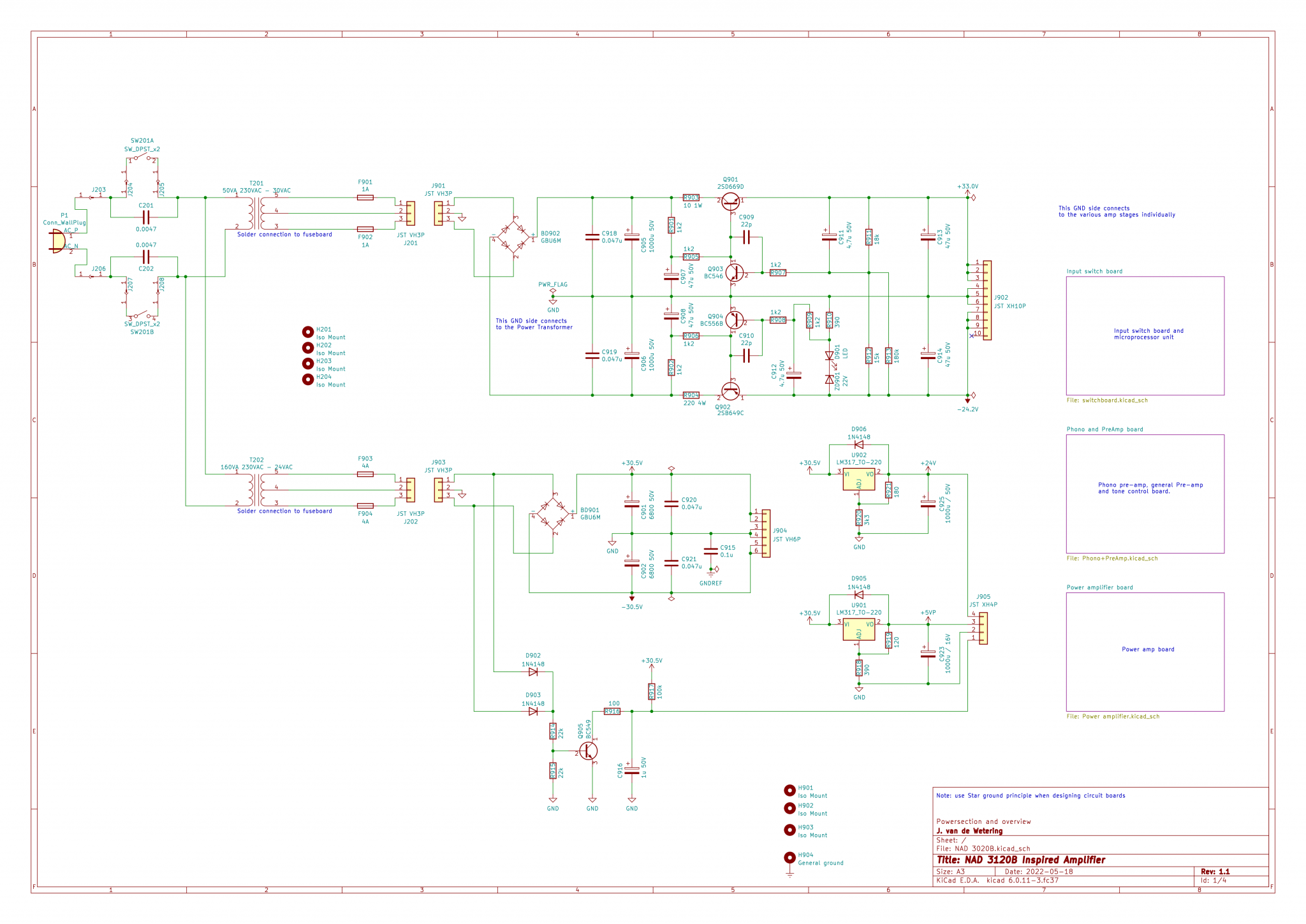Click the +24V power label
Screen dimensions: 1306x924
point(928,464)
